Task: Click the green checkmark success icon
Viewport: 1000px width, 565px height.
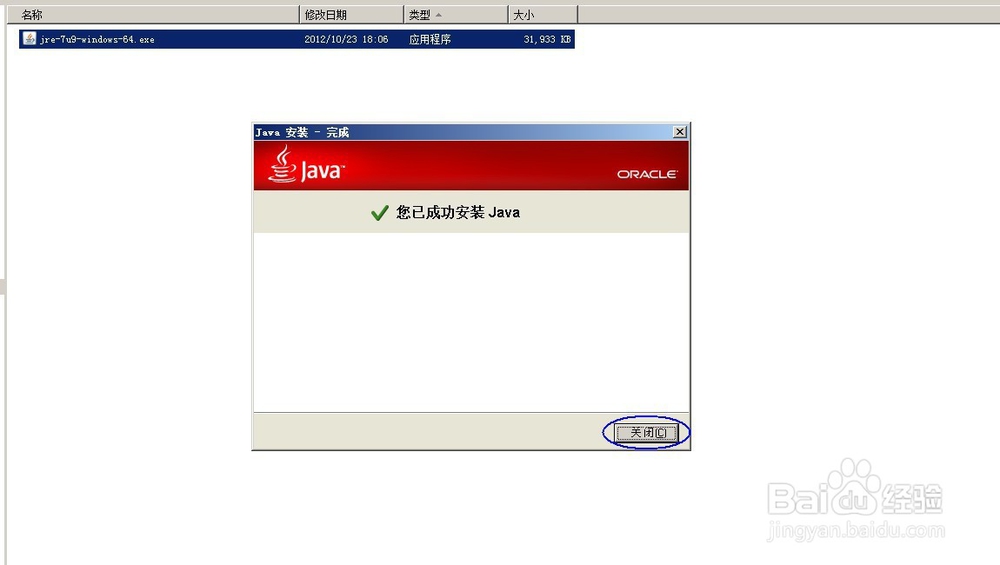Action: [x=379, y=213]
